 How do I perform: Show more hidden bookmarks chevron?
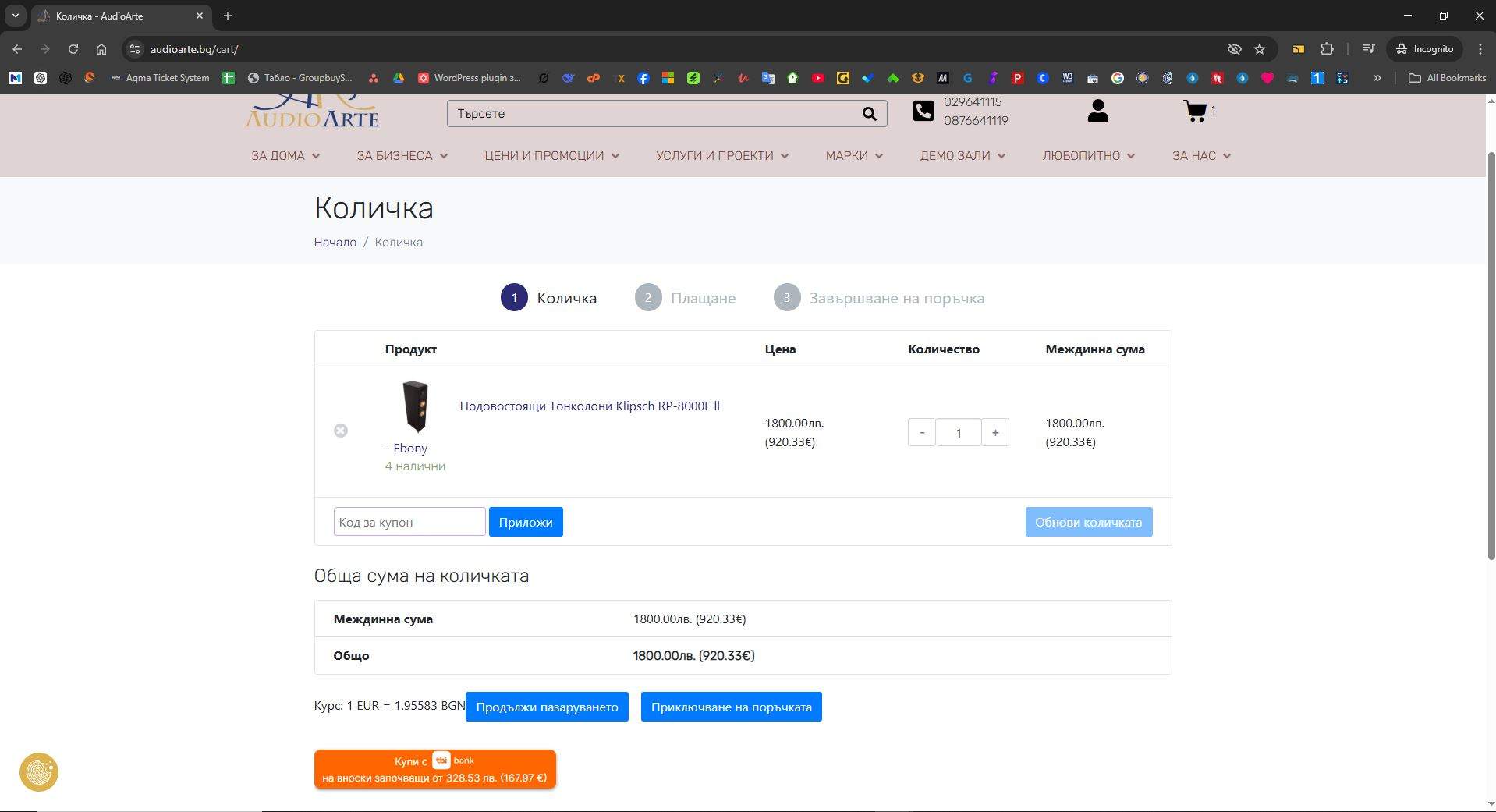coord(1377,78)
